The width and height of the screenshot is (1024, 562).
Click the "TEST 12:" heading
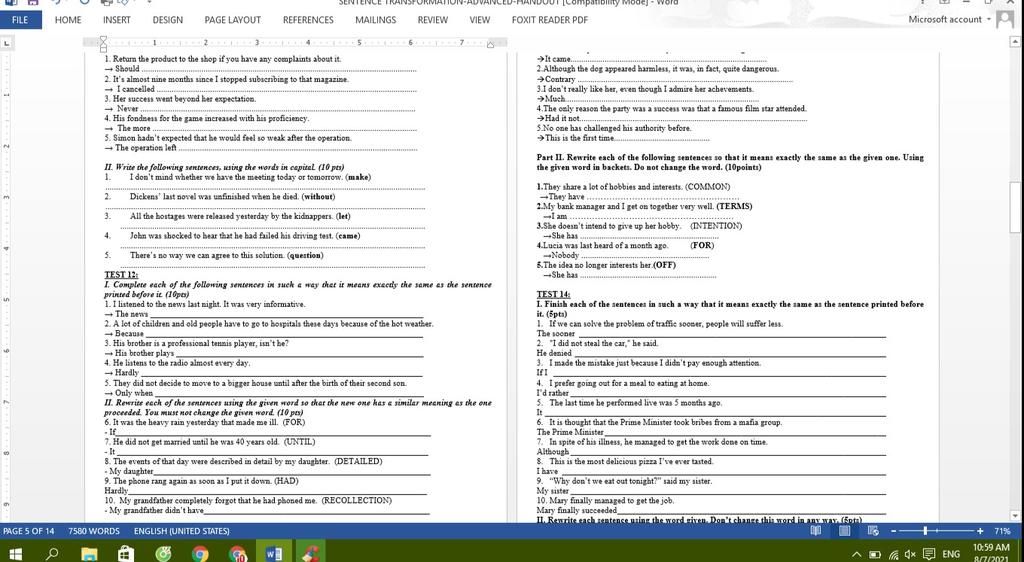[x=121, y=275]
